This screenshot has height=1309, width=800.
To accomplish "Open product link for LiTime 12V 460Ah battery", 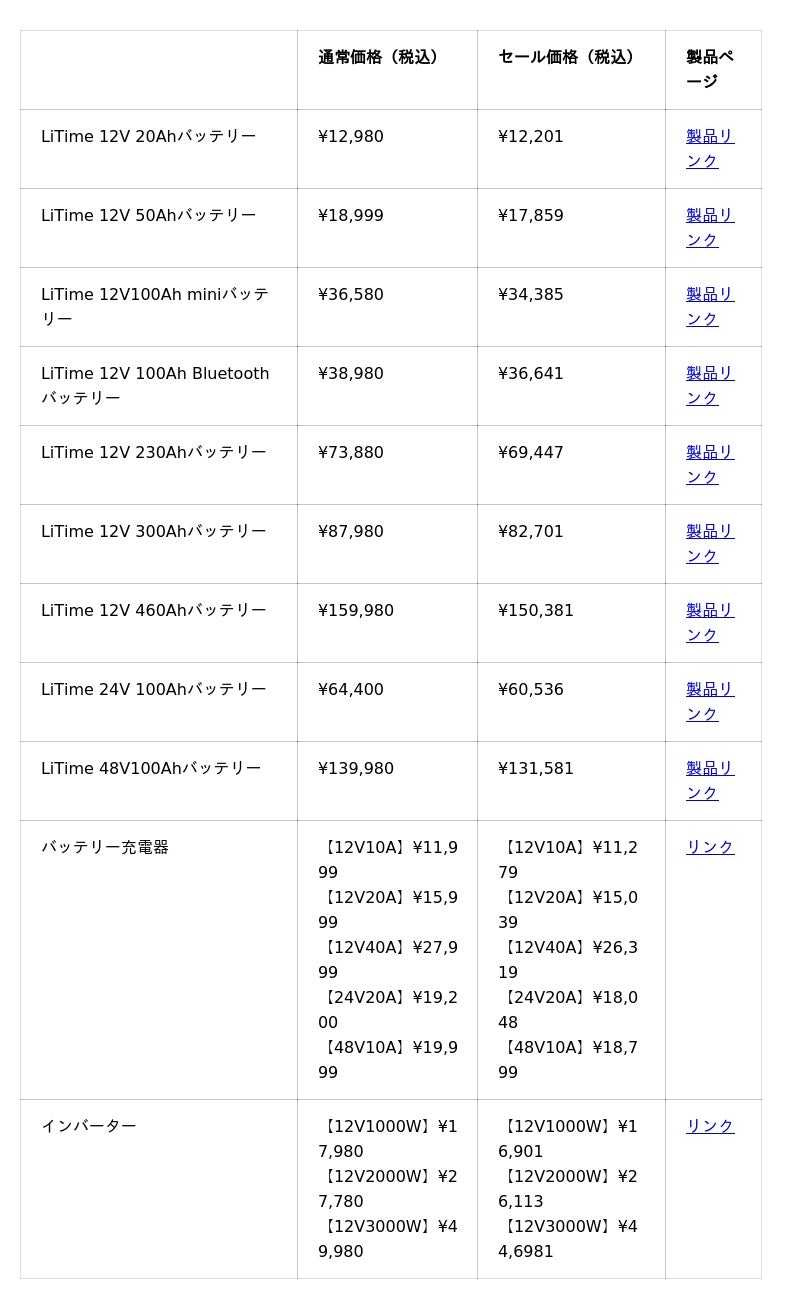I will tap(709, 611).
